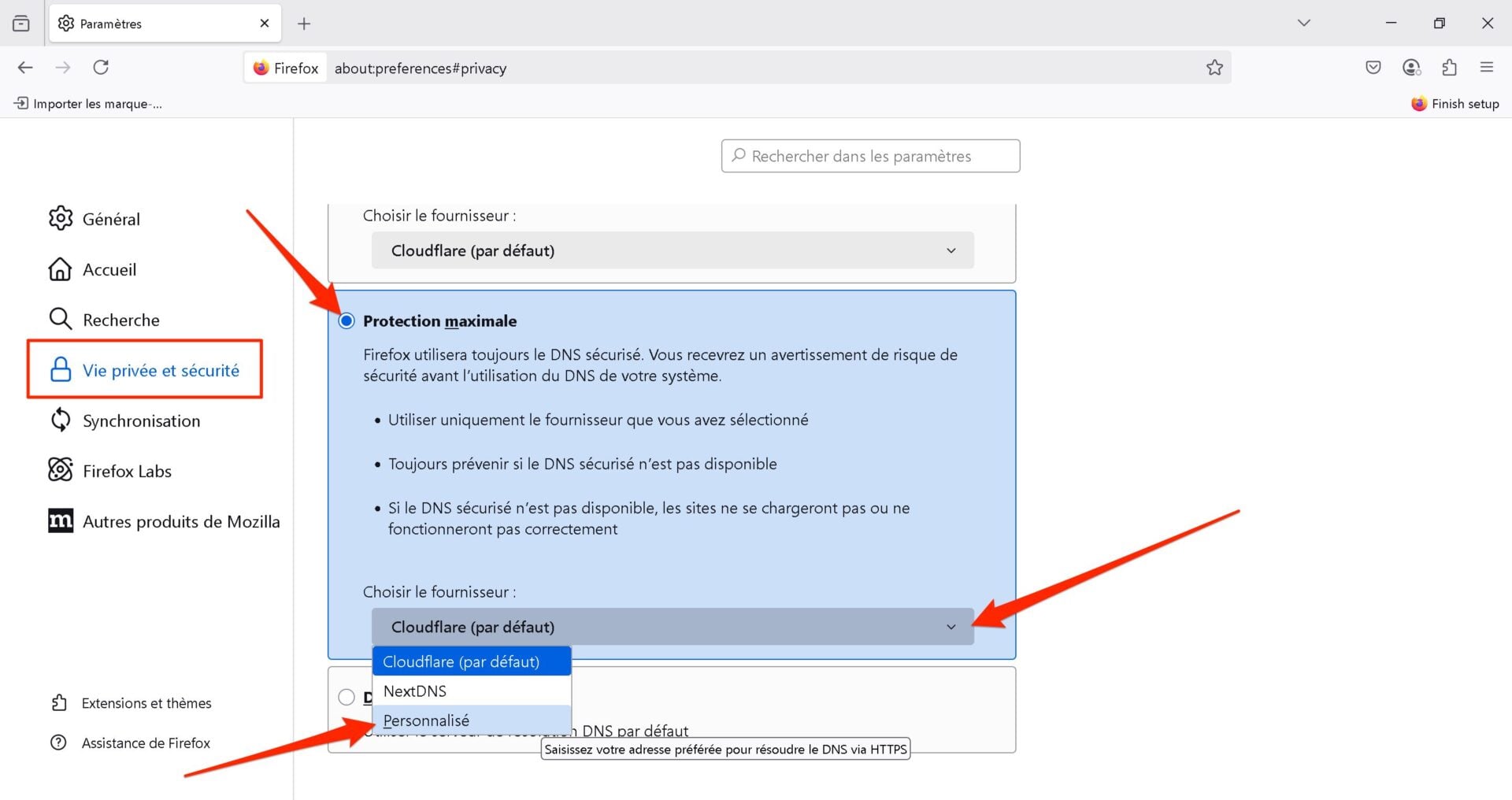Open the Général settings section
Viewport: 1512px width, 800px height.
point(110,219)
